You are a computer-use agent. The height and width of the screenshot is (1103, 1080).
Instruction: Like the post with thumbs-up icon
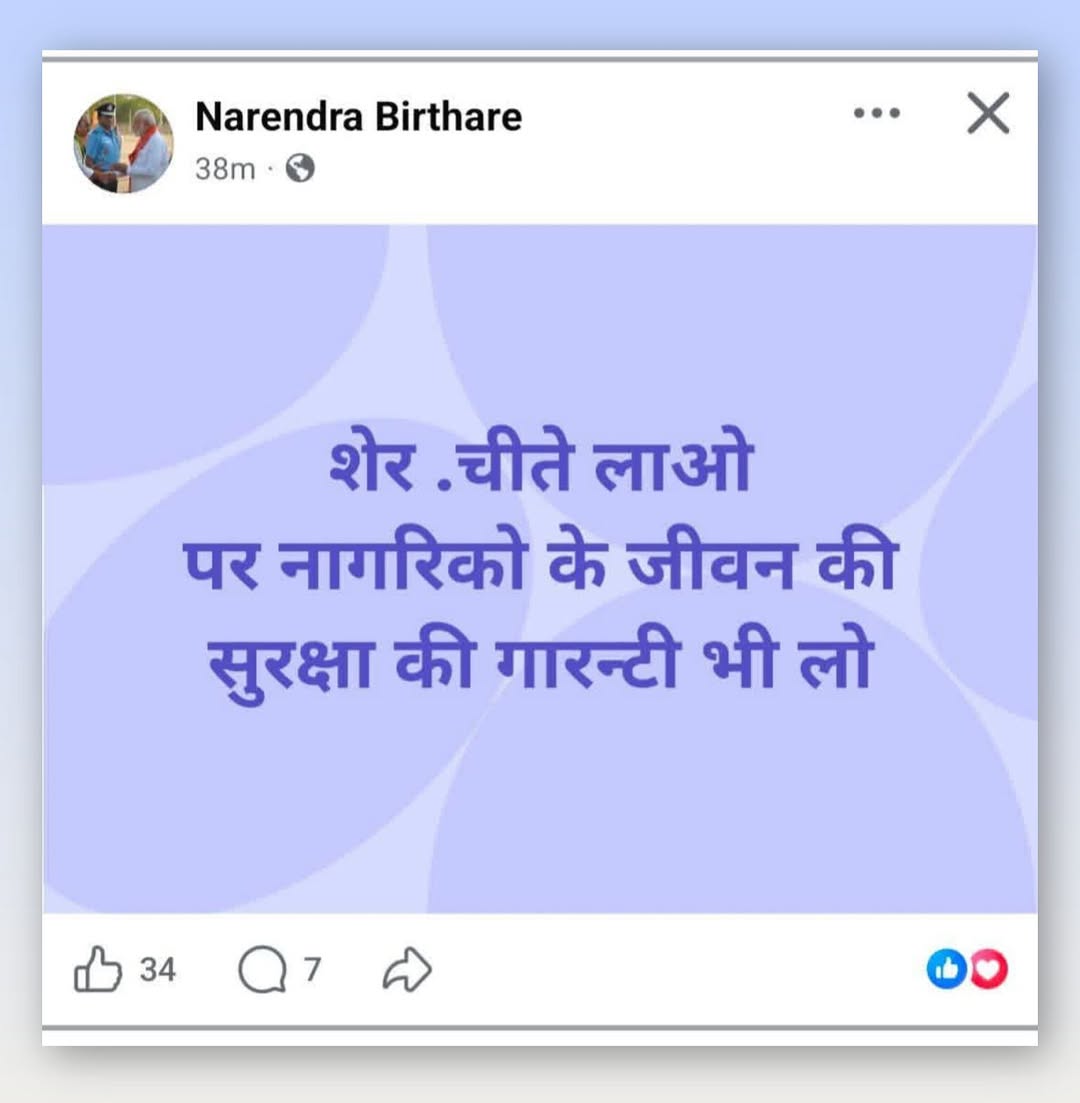[98, 969]
